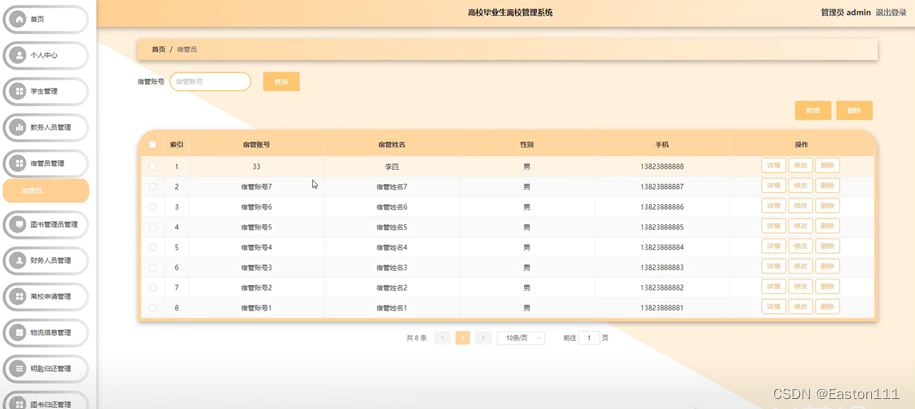Click the name cell 李四
The width and height of the screenshot is (915, 409).
tap(392, 167)
